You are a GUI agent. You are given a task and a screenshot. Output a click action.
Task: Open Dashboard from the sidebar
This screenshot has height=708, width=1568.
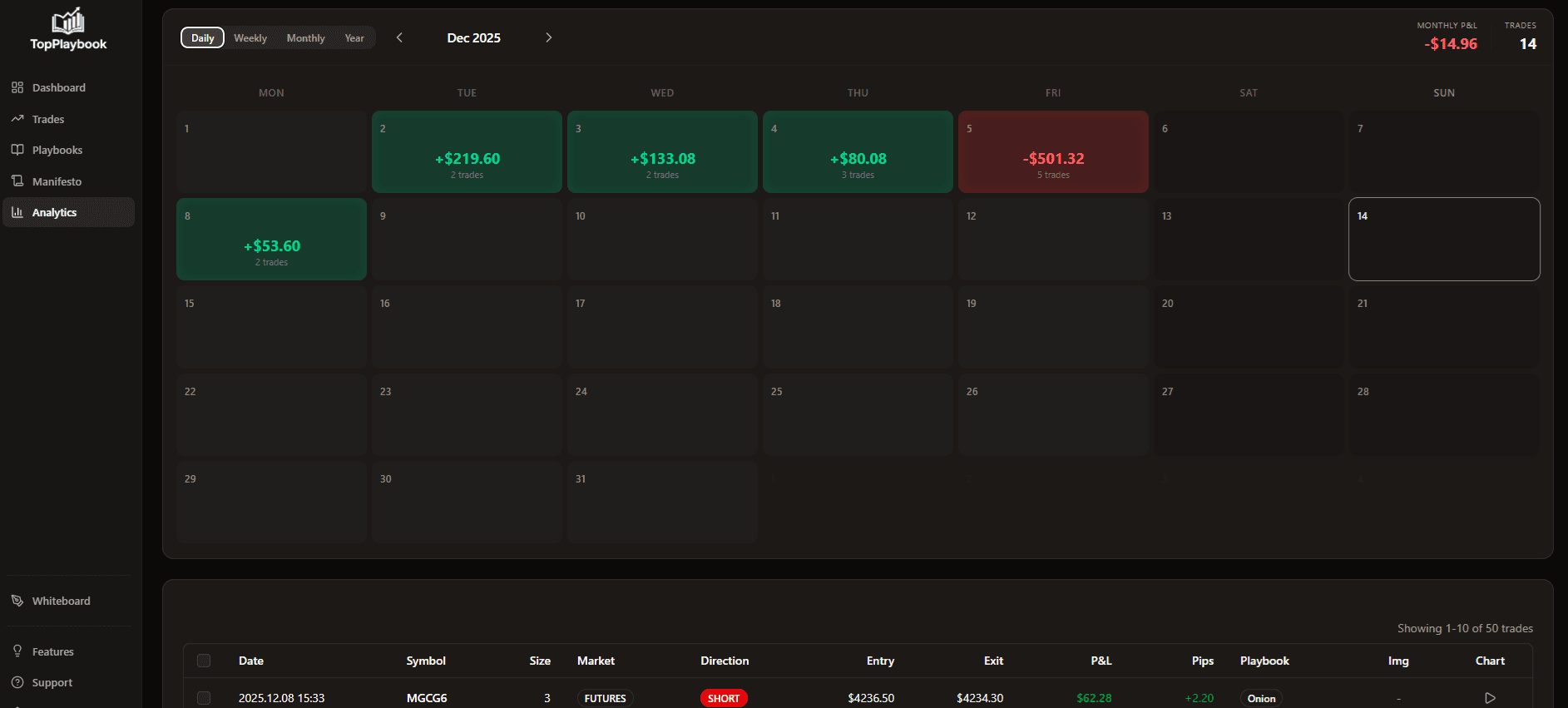pos(68,87)
